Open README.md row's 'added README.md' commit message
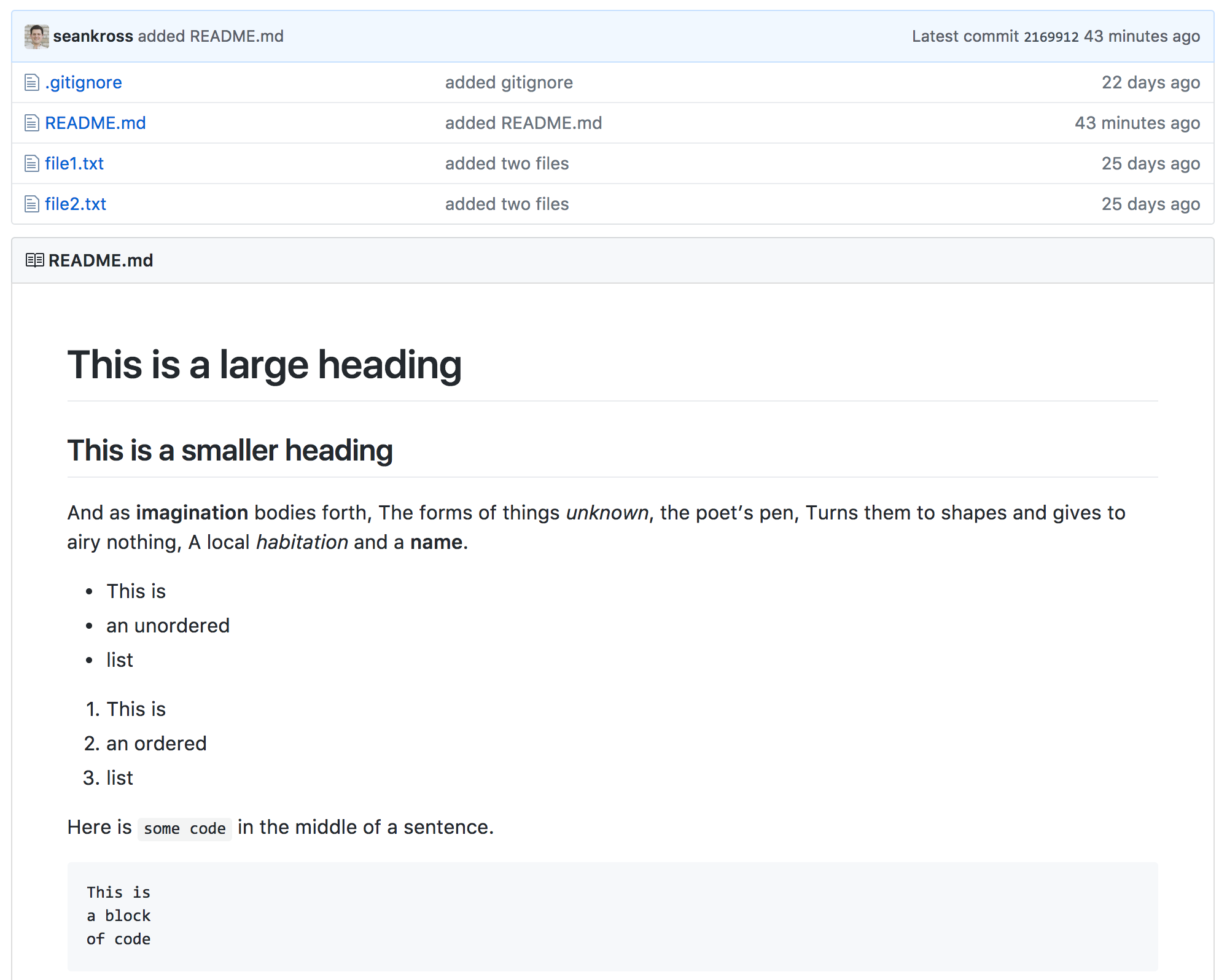 pos(523,123)
